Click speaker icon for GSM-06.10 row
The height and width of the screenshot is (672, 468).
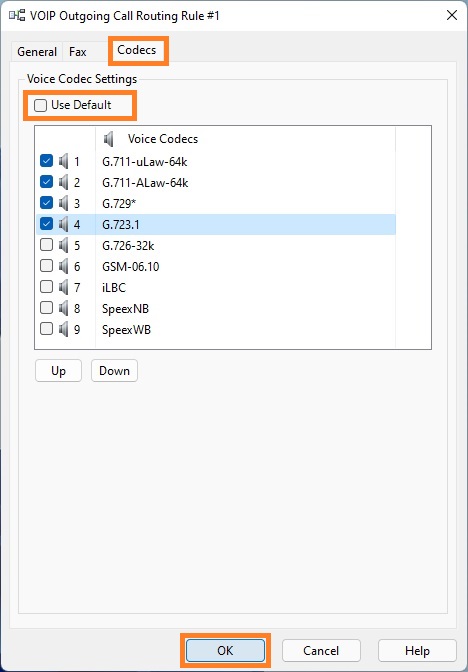63,266
